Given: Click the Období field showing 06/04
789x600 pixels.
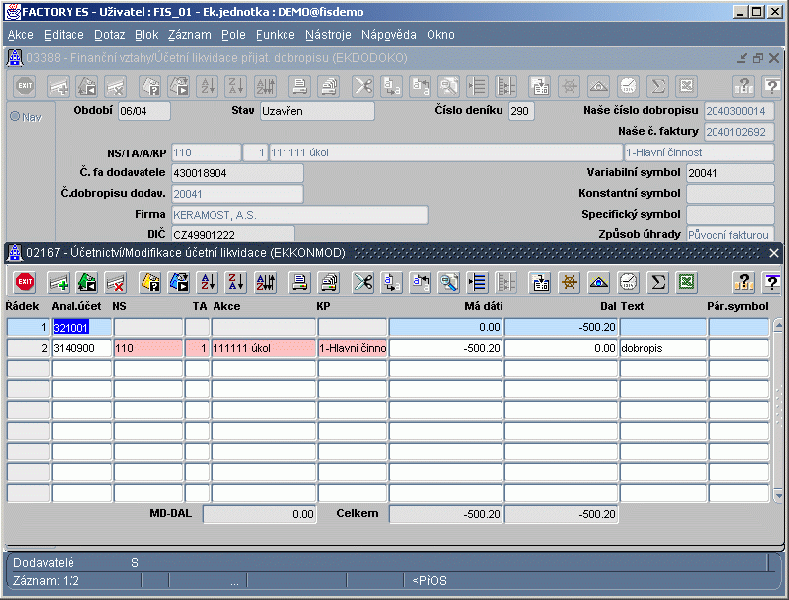Looking at the screenshot, I should (x=144, y=111).
